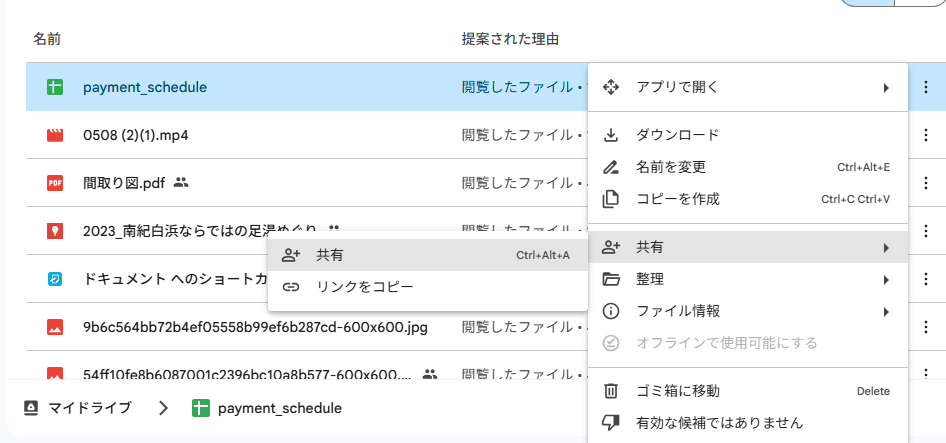Image resolution: width=946 pixels, height=443 pixels.
Task: Choose 'リンクをコピー' submenu item
Action: pyautogui.click(x=428, y=287)
